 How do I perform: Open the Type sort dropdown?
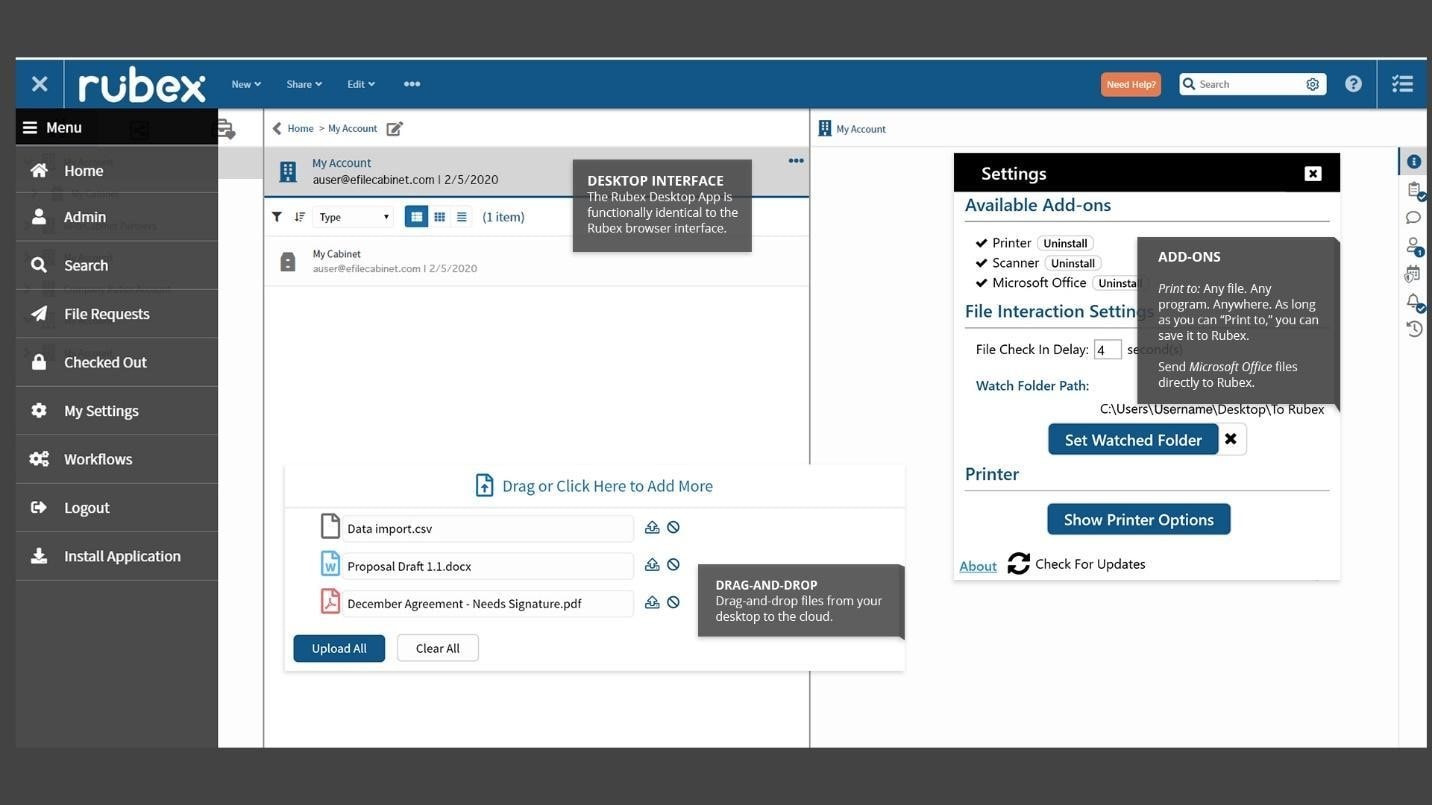[354, 217]
